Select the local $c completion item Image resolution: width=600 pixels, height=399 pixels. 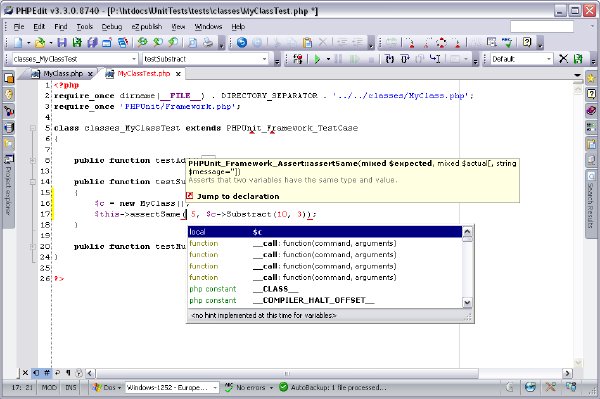point(325,232)
